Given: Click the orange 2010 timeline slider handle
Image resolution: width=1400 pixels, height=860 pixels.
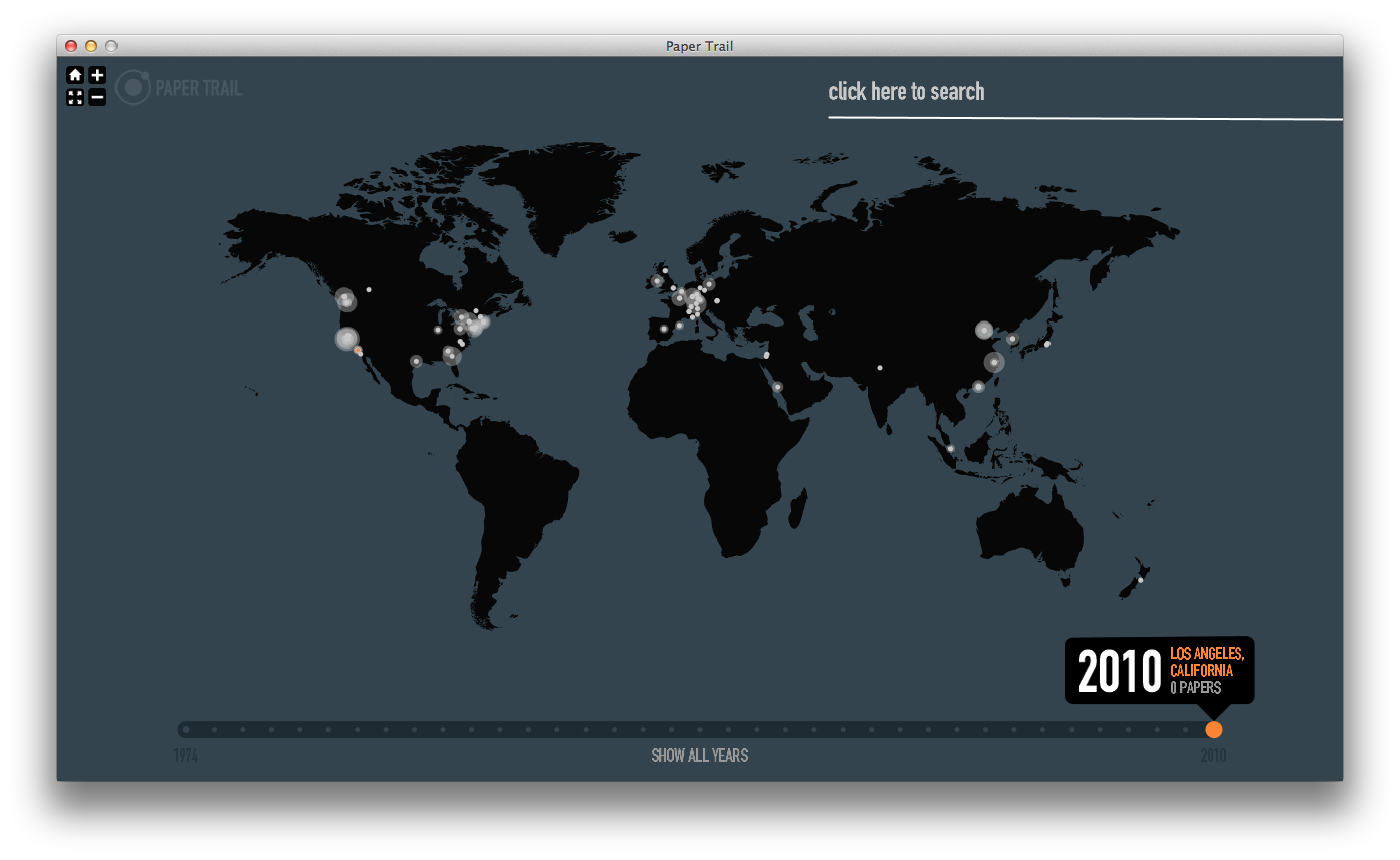Looking at the screenshot, I should 1214,730.
